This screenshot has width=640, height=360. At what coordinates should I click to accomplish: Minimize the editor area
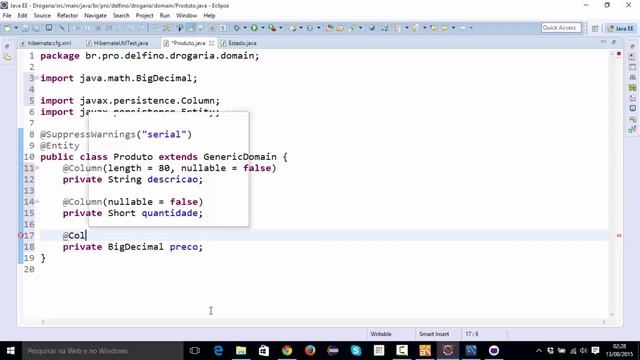(603, 42)
